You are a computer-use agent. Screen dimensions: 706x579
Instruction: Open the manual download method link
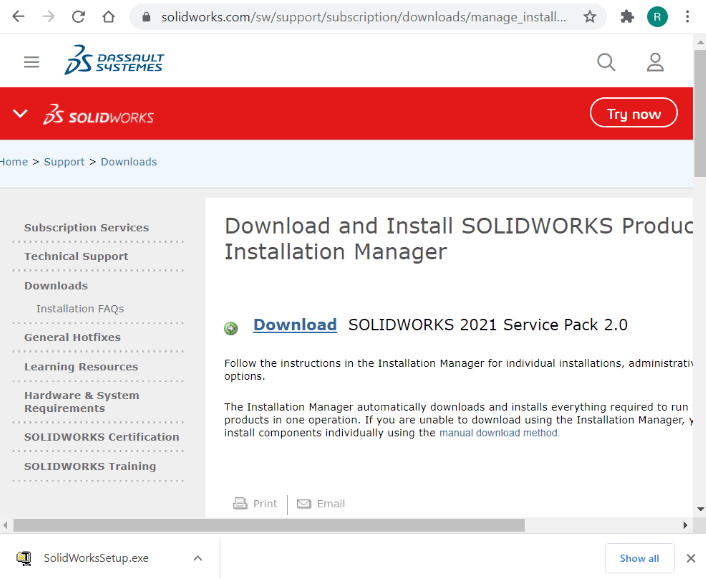pos(499,433)
